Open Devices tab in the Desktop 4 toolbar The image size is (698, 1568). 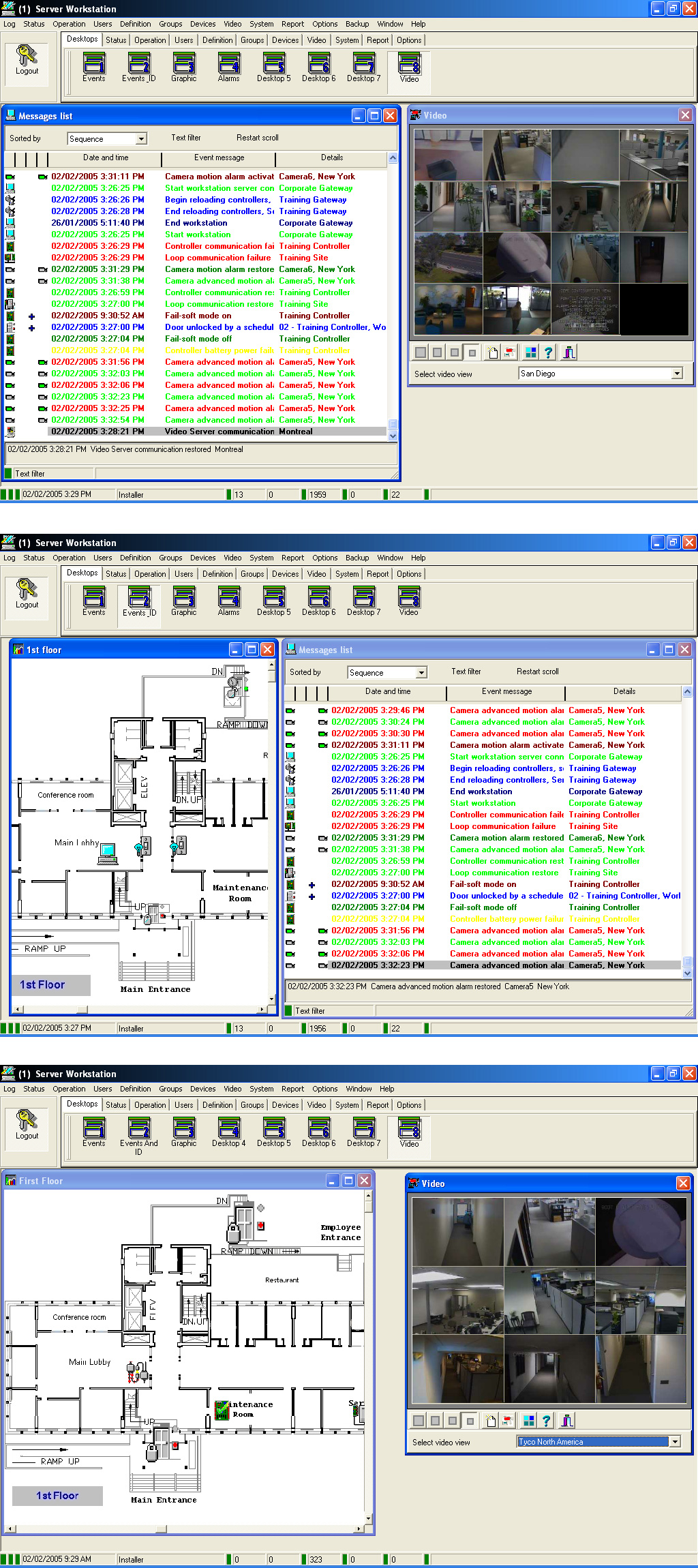point(285,1105)
